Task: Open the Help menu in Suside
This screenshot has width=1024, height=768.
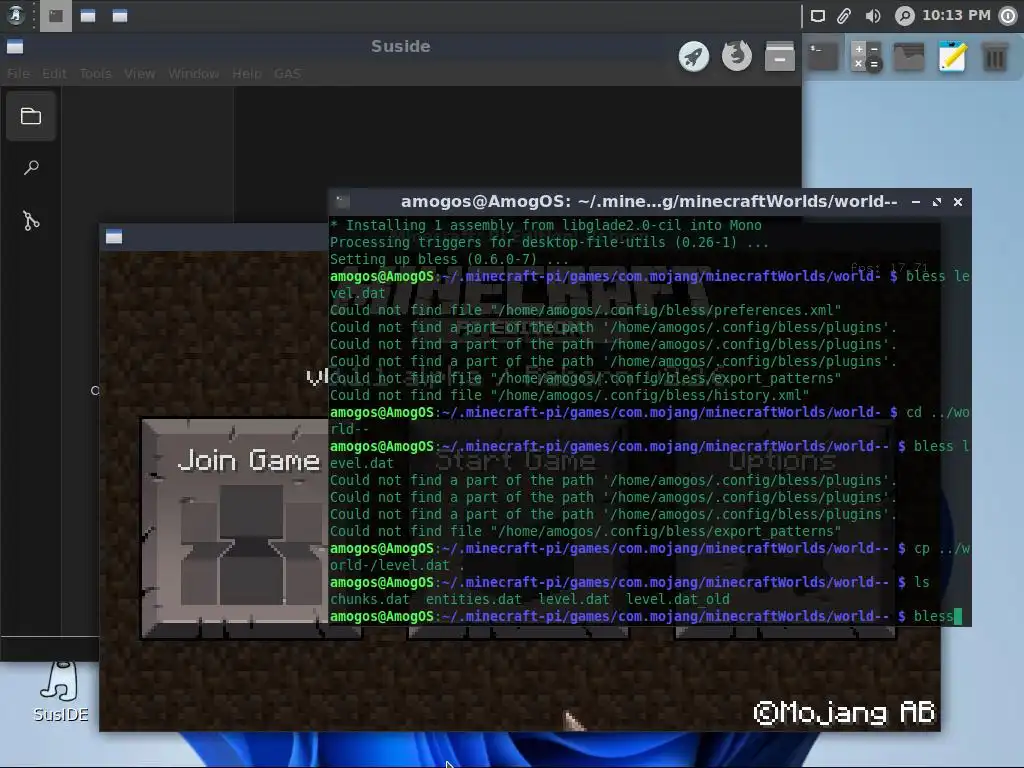Action: click(247, 74)
